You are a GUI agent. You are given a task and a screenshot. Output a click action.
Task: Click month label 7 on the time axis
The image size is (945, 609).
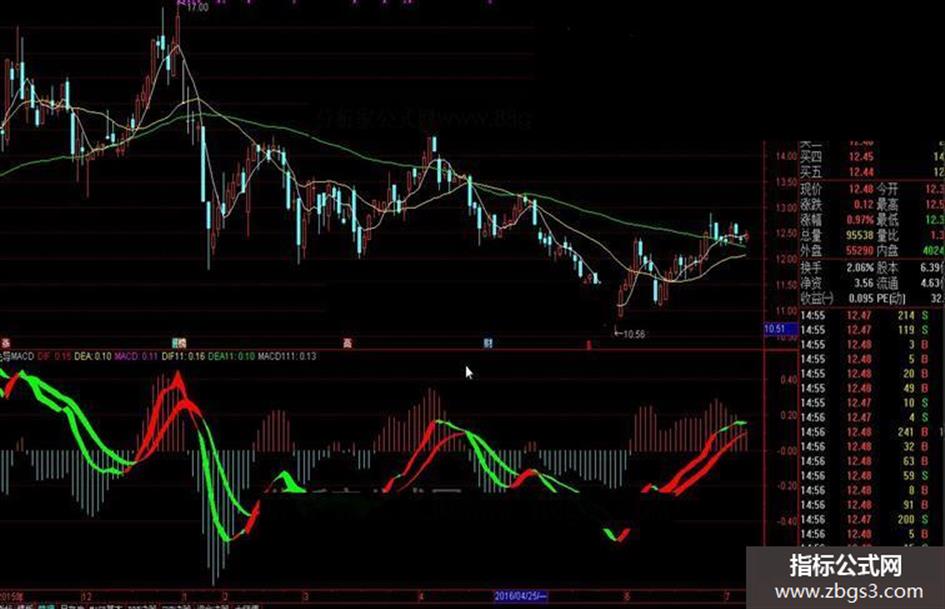(x=727, y=597)
